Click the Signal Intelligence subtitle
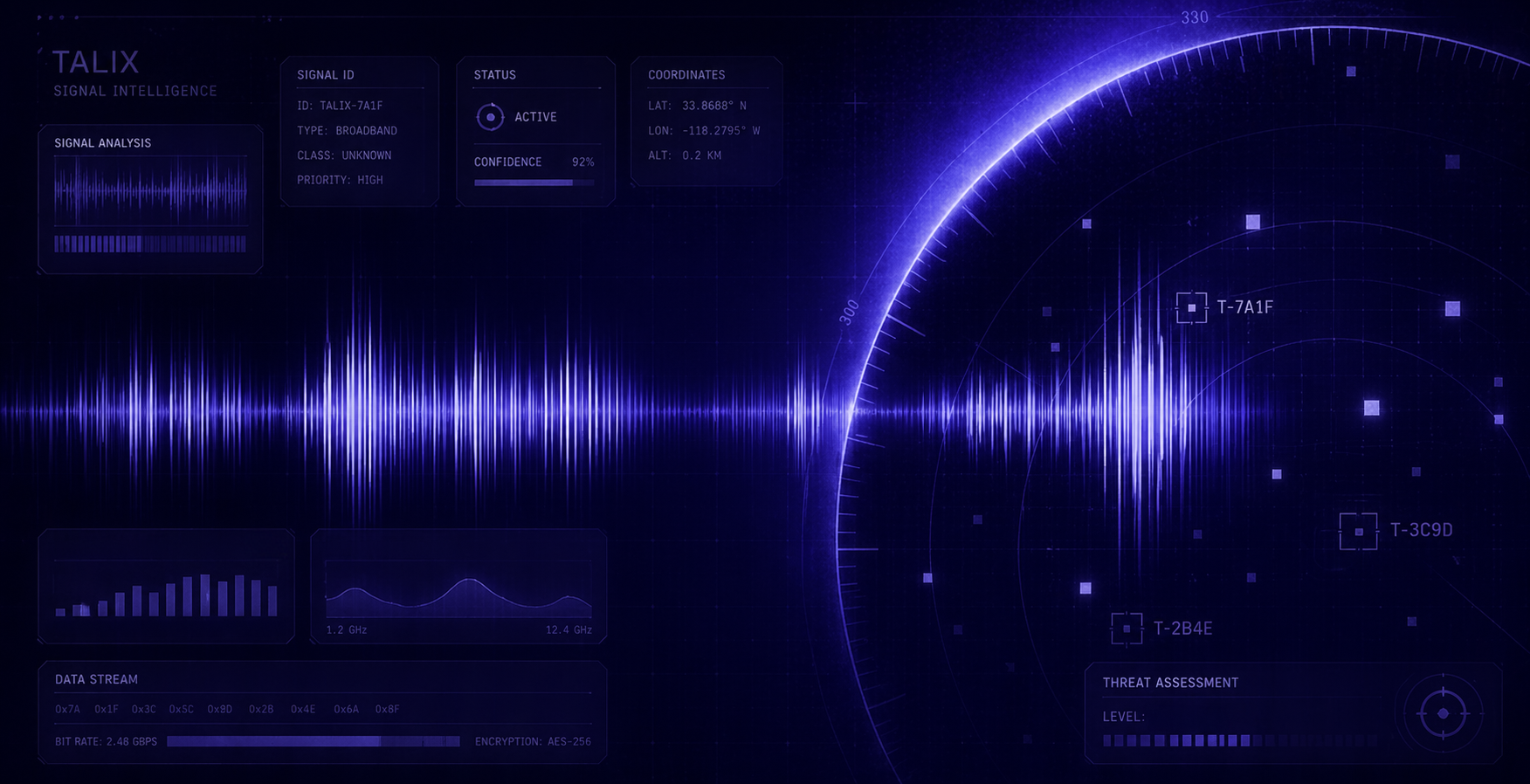This screenshot has height=784, width=1530. [135, 91]
